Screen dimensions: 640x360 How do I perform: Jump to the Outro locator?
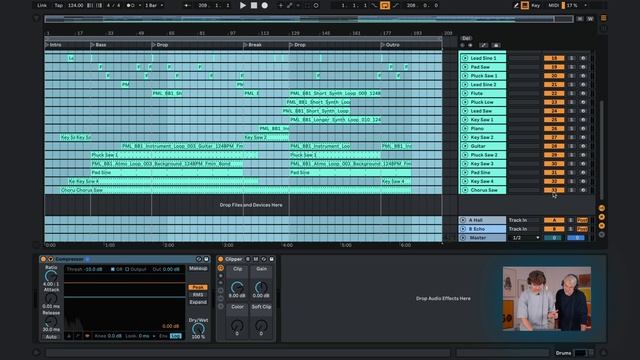391,45
